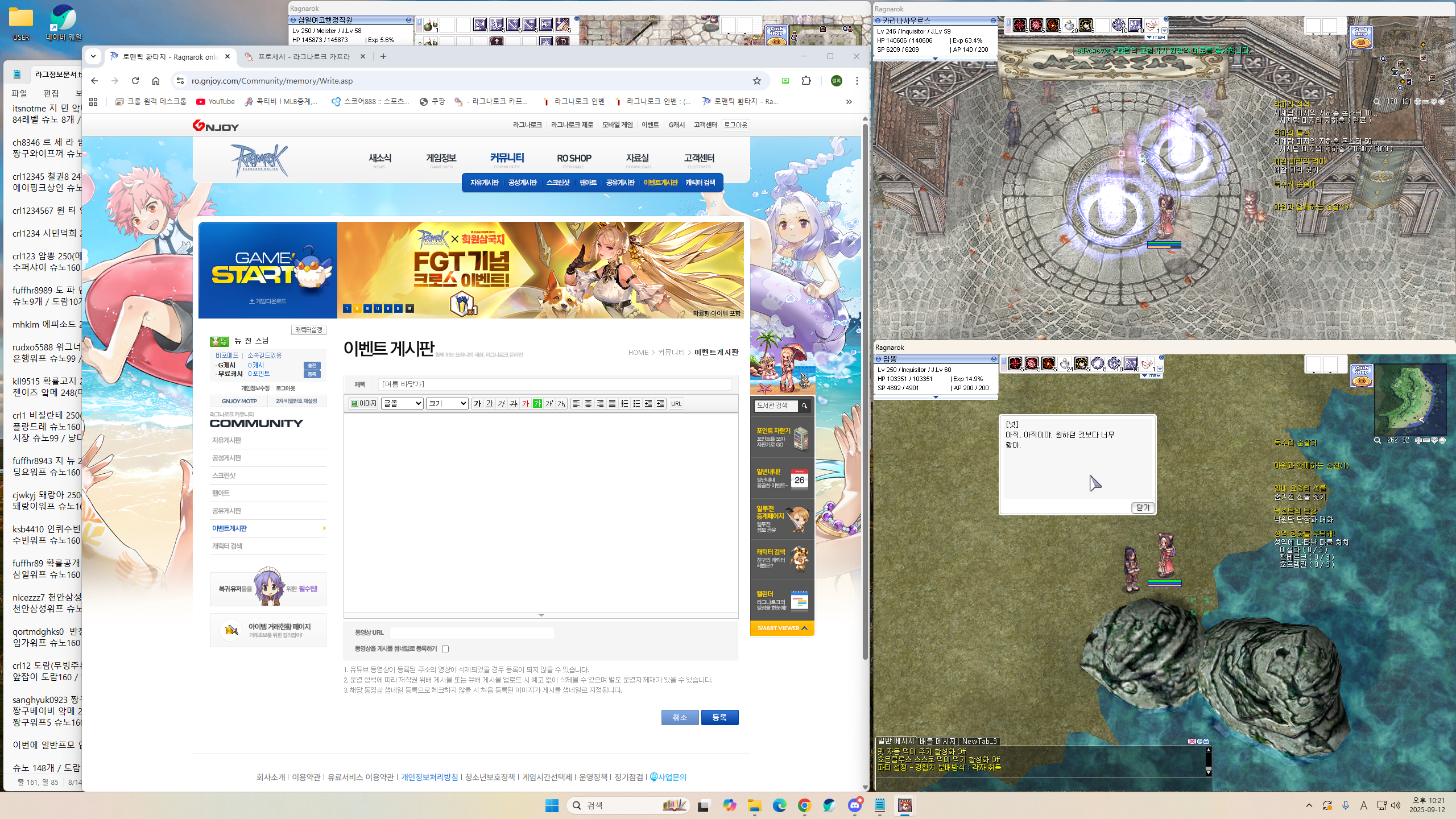Lock the chat window with the lock icon
Viewport: 1456px width, 819px height.
click(1206, 742)
